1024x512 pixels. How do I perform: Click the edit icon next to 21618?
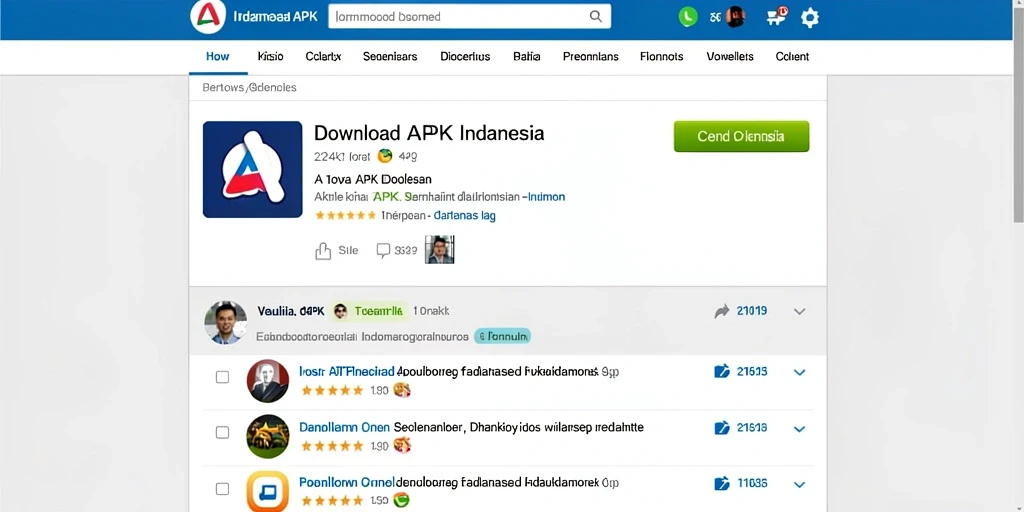coord(722,428)
